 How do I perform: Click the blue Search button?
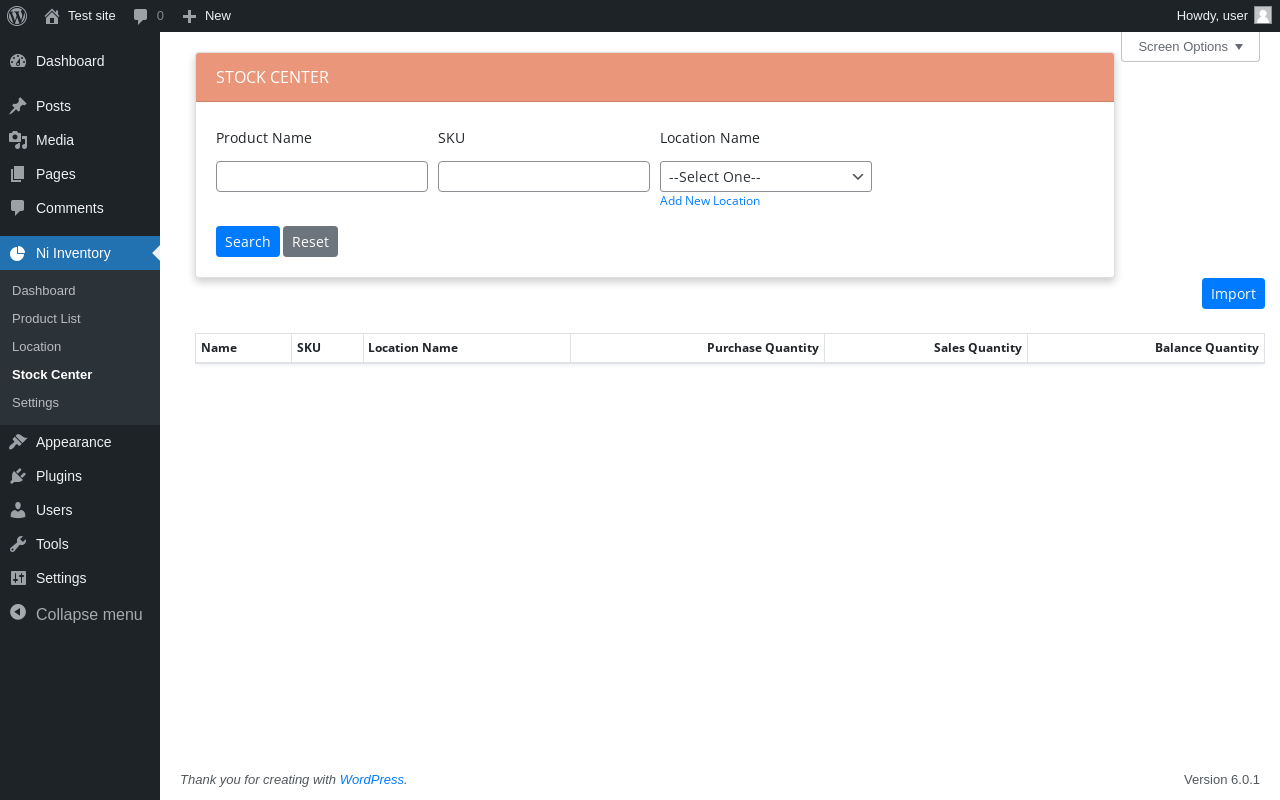[248, 242]
